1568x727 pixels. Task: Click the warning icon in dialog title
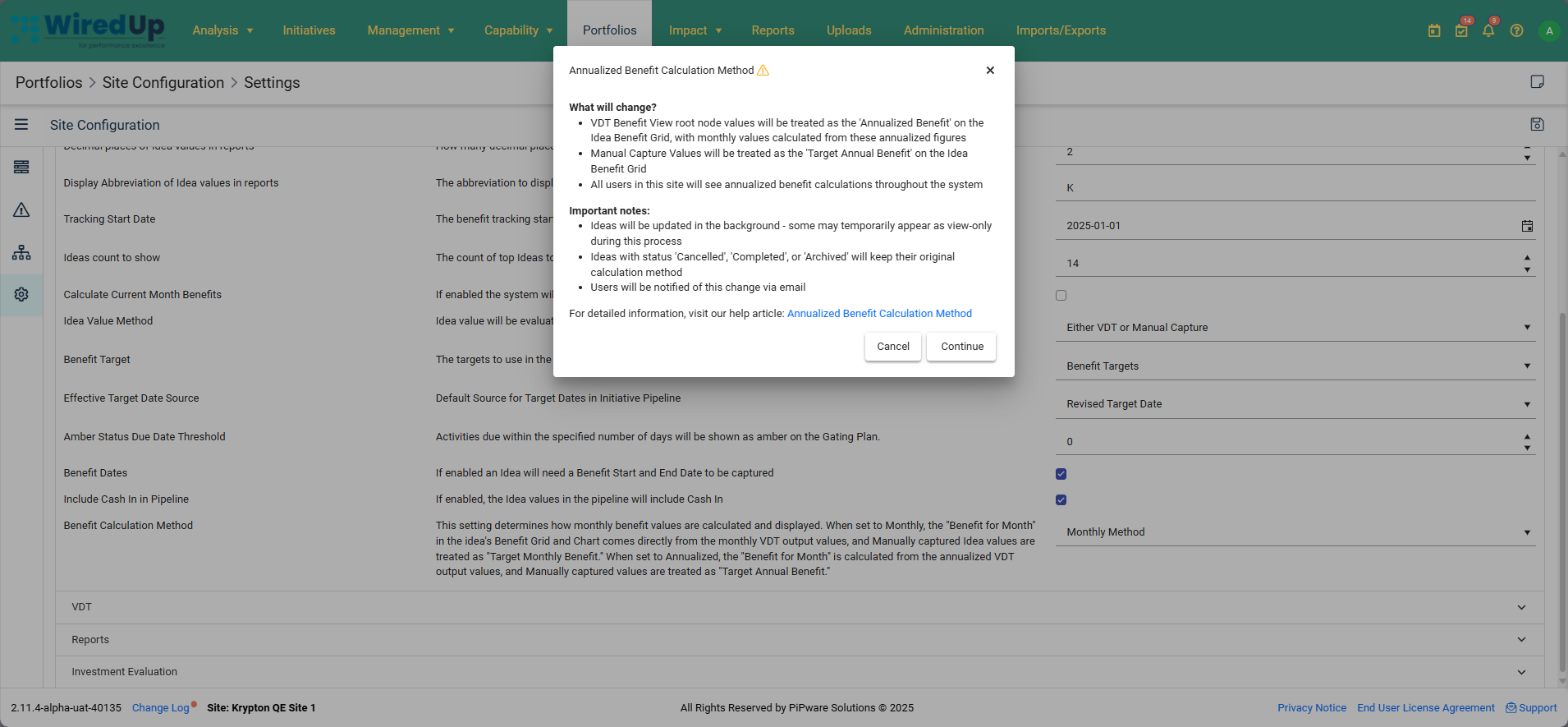point(763,70)
